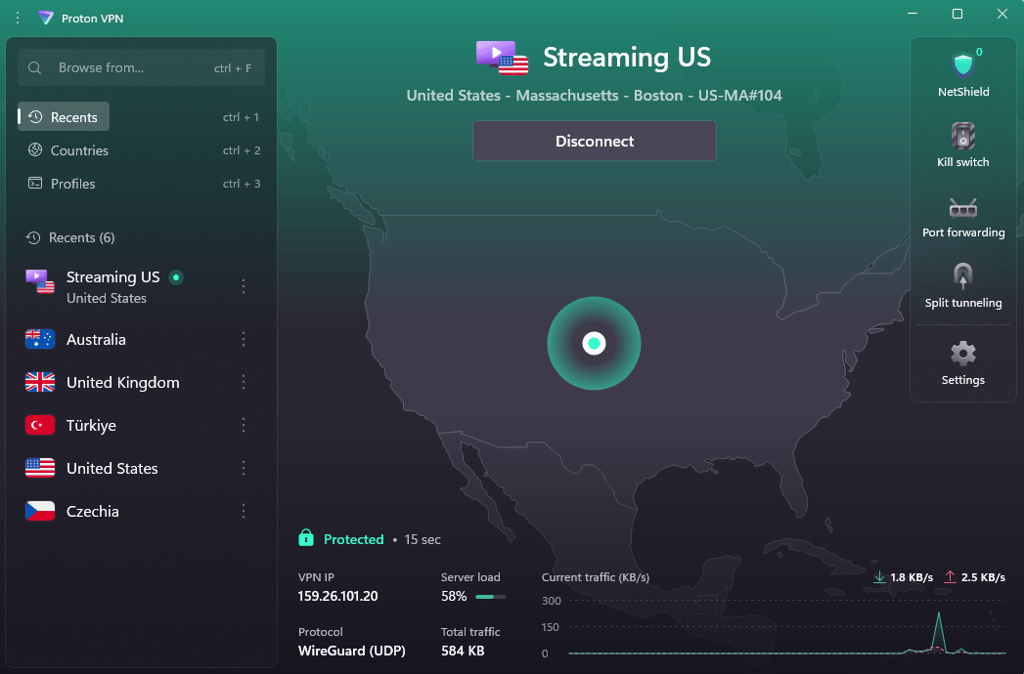Open options menu for United States row

pos(244,468)
